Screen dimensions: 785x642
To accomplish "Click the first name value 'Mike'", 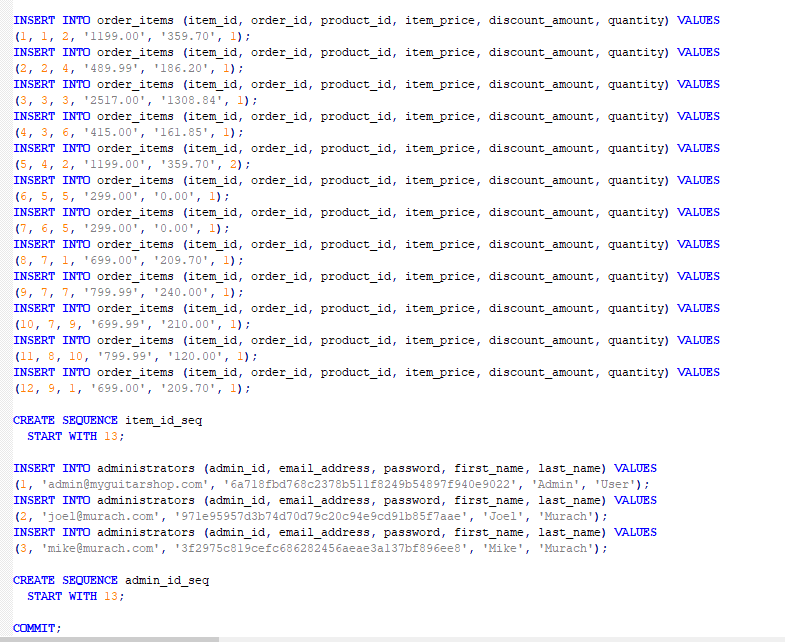I will (503, 548).
